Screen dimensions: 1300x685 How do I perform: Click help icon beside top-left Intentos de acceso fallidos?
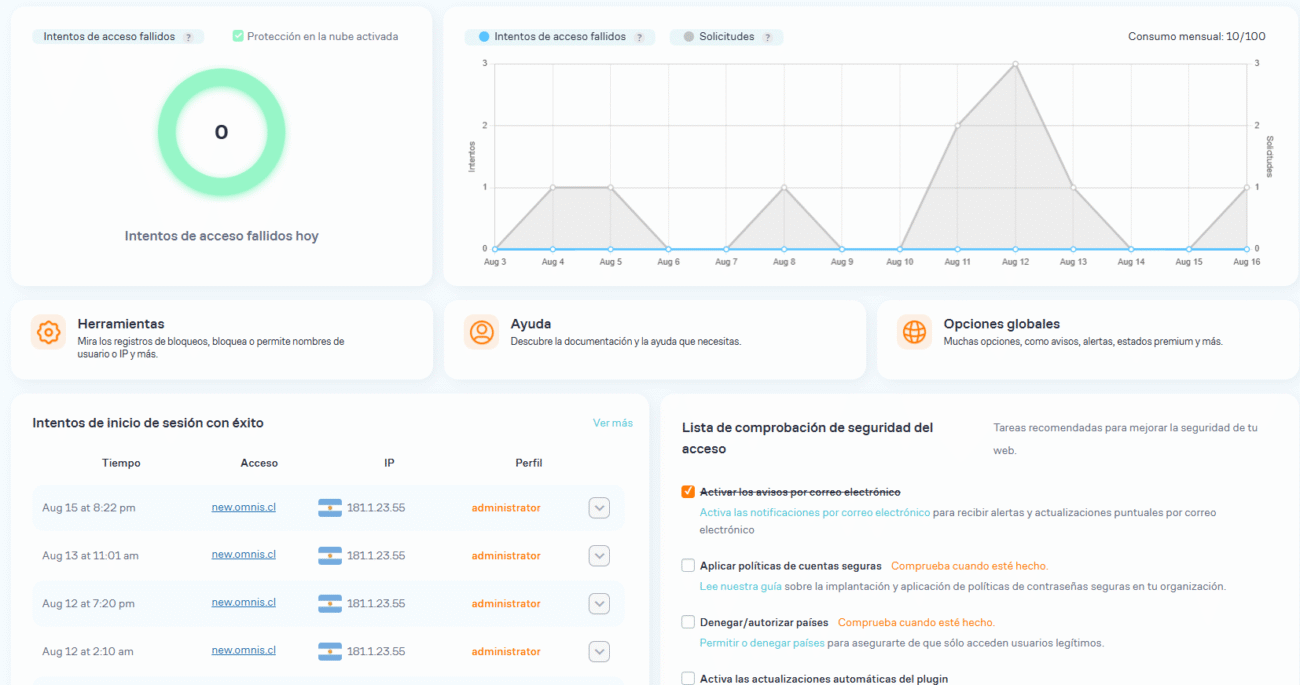tap(188, 37)
